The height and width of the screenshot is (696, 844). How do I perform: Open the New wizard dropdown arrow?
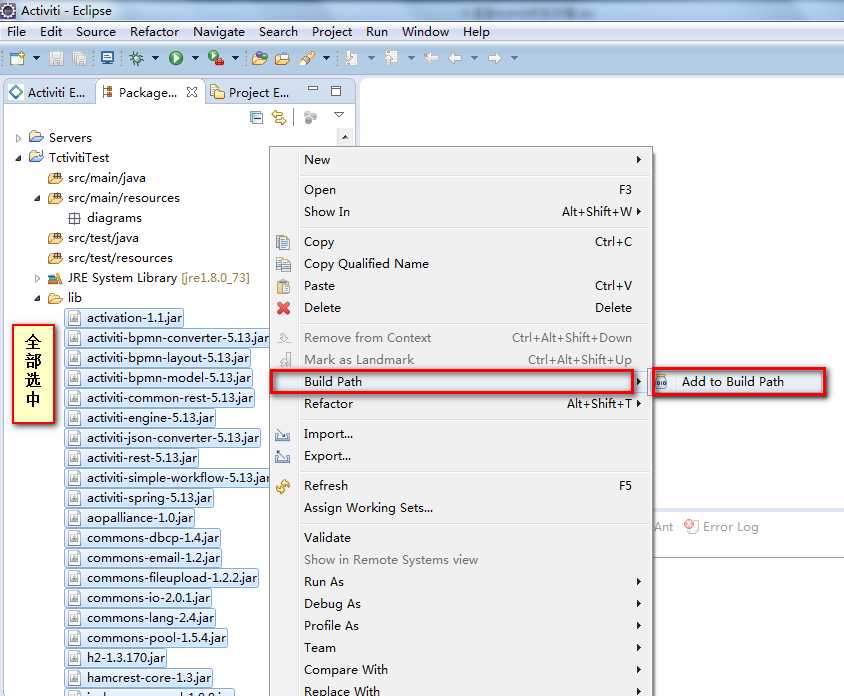pyautogui.click(x=36, y=58)
